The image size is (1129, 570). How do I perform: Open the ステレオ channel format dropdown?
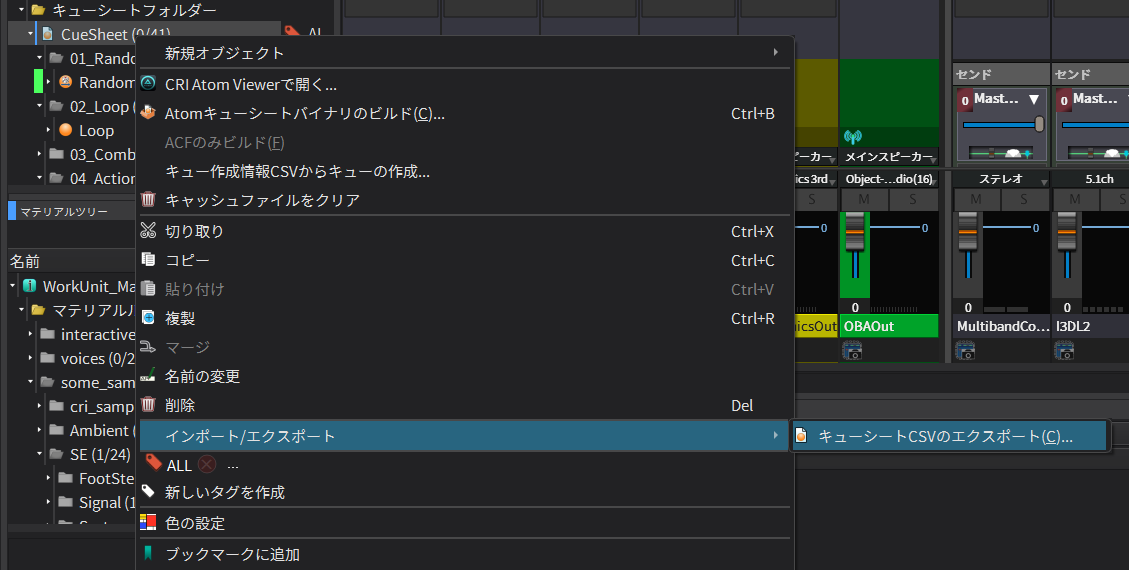(x=1002, y=179)
